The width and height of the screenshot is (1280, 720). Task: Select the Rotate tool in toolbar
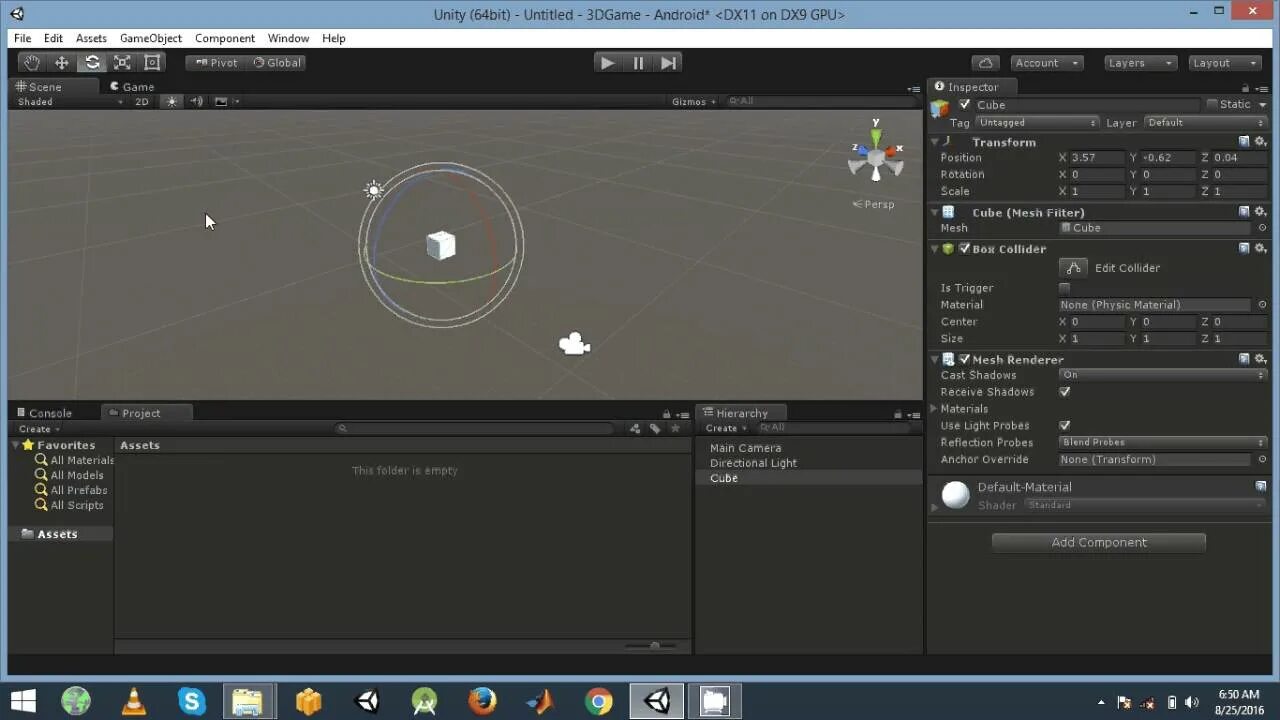[92, 62]
